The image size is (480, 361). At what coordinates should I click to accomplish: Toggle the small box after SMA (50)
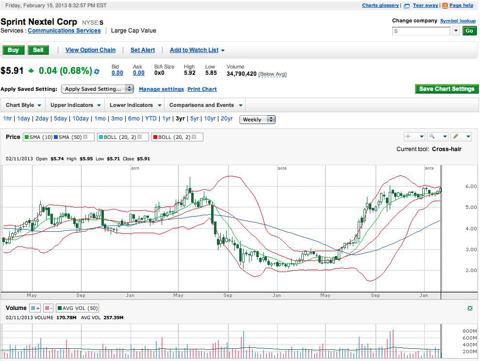click(85, 137)
